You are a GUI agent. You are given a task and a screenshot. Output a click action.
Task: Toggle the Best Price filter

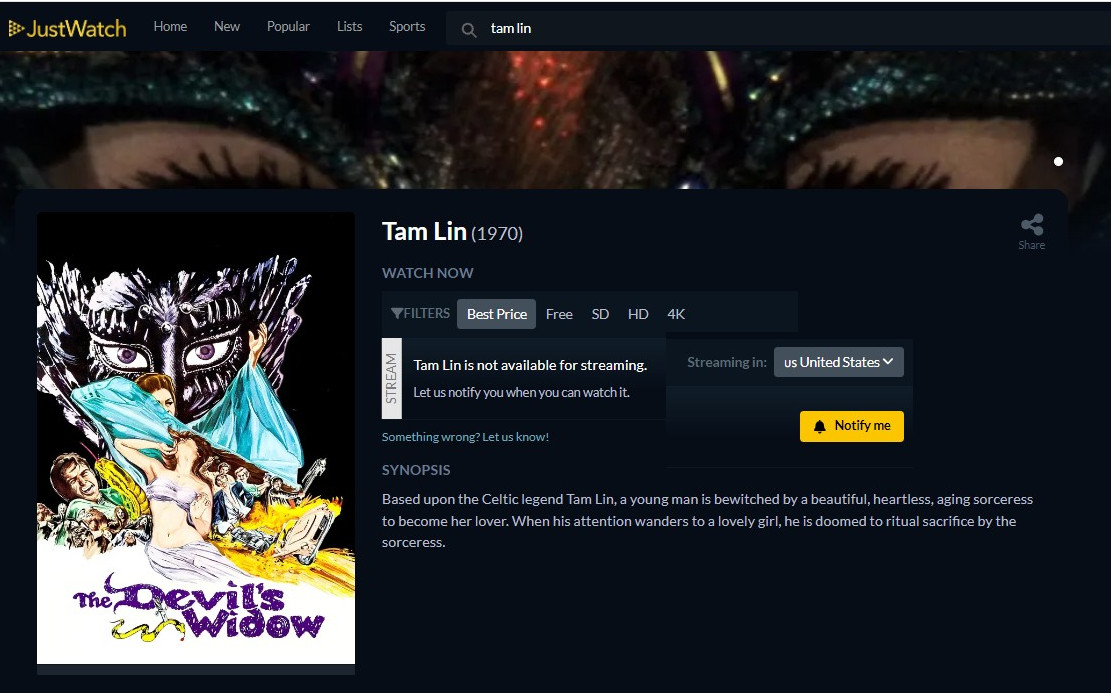[497, 314]
